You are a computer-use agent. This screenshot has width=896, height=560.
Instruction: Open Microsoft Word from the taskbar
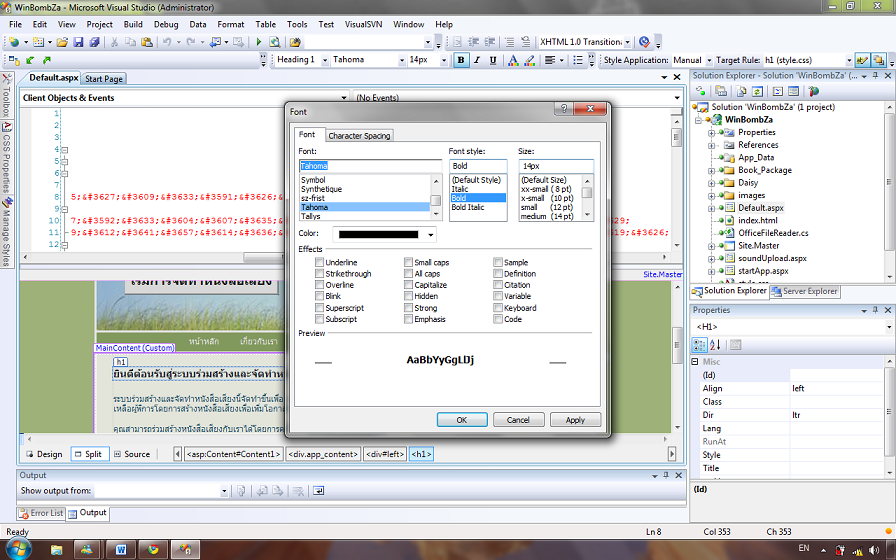[121, 550]
